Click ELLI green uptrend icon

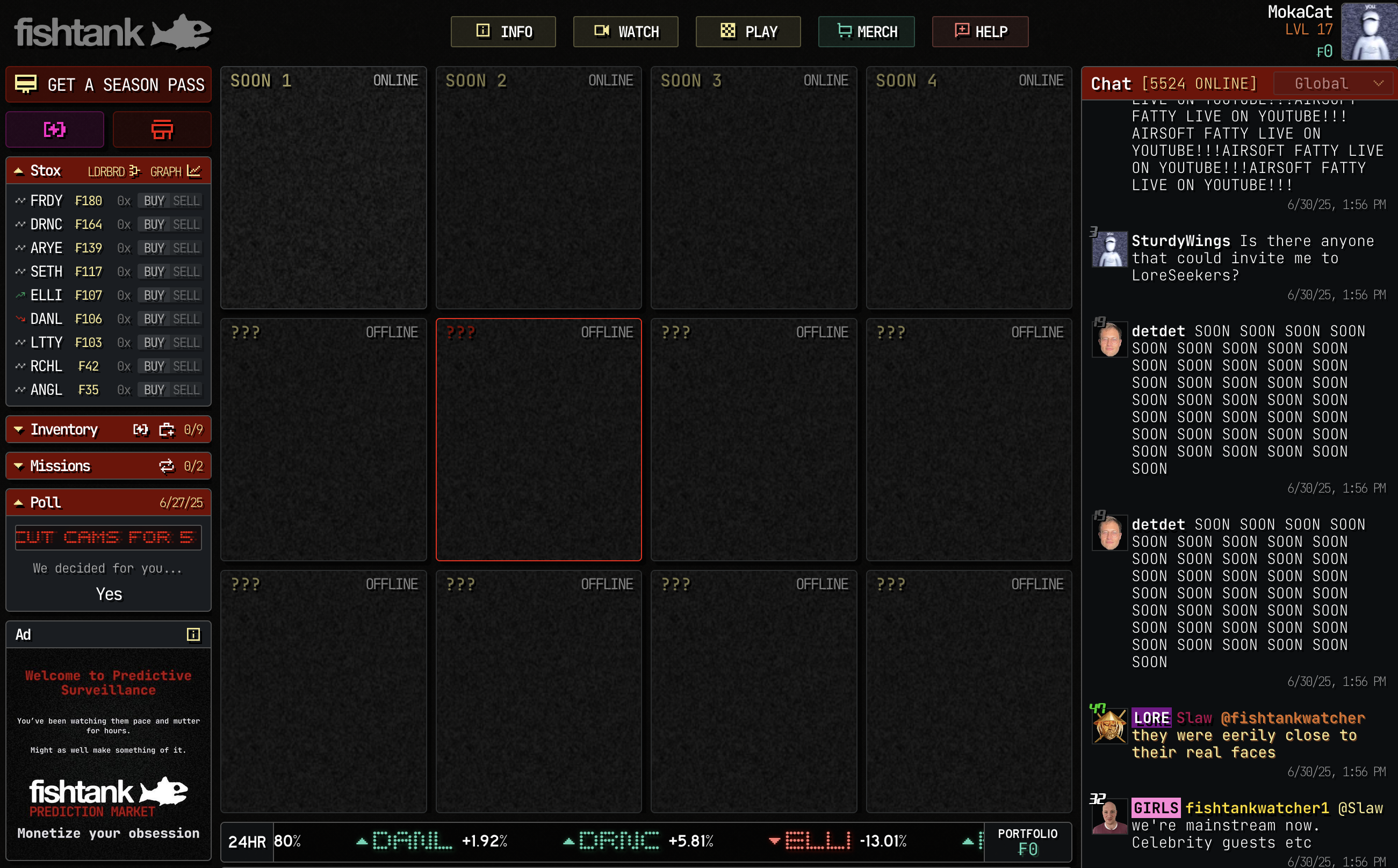20,295
